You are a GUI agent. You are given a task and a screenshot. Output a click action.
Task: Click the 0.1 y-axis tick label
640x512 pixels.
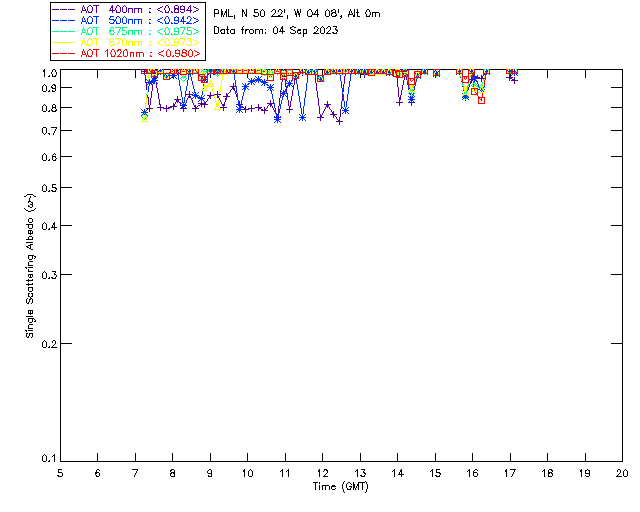(49, 459)
